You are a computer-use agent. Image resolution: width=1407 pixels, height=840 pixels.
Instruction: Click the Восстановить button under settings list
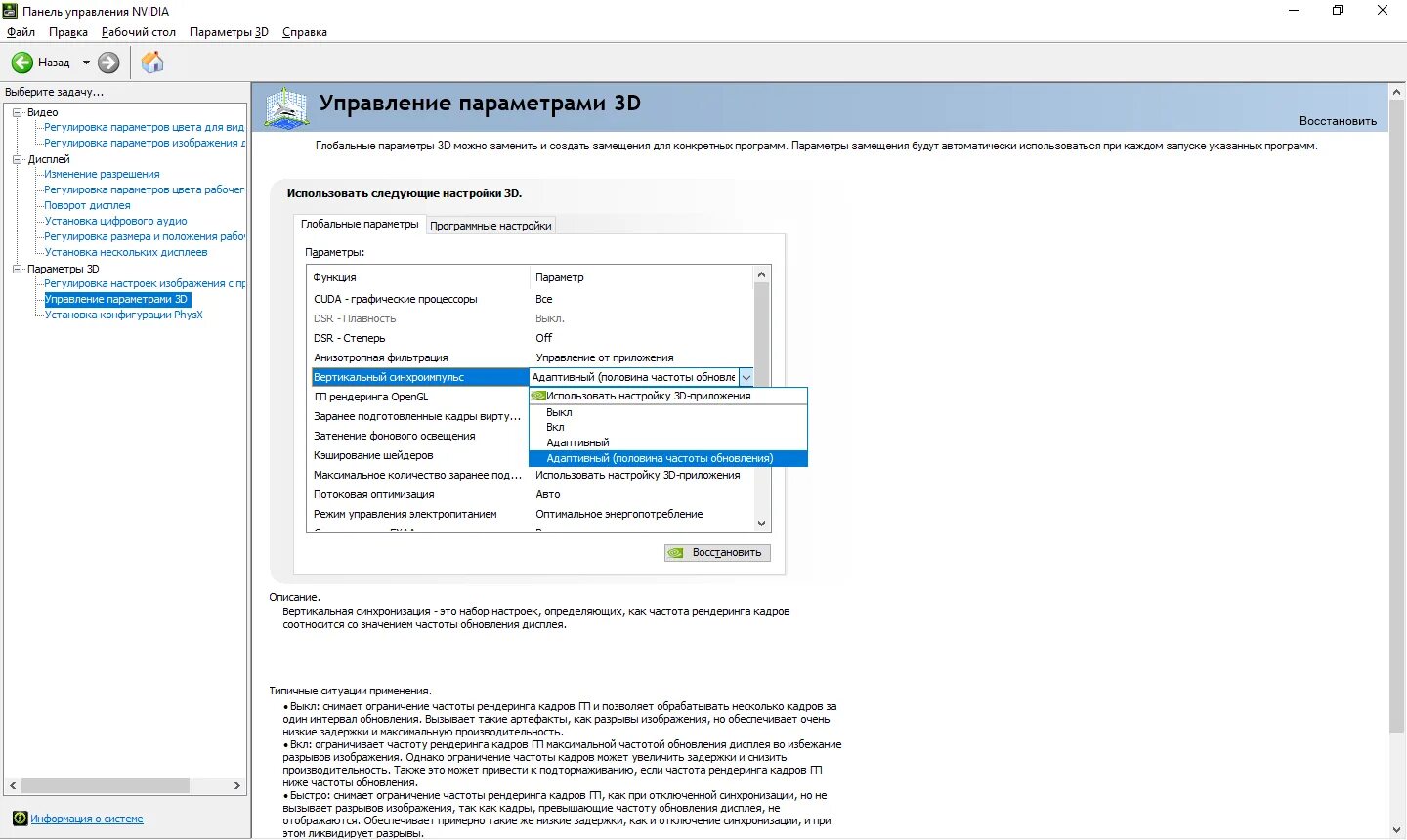click(x=718, y=553)
